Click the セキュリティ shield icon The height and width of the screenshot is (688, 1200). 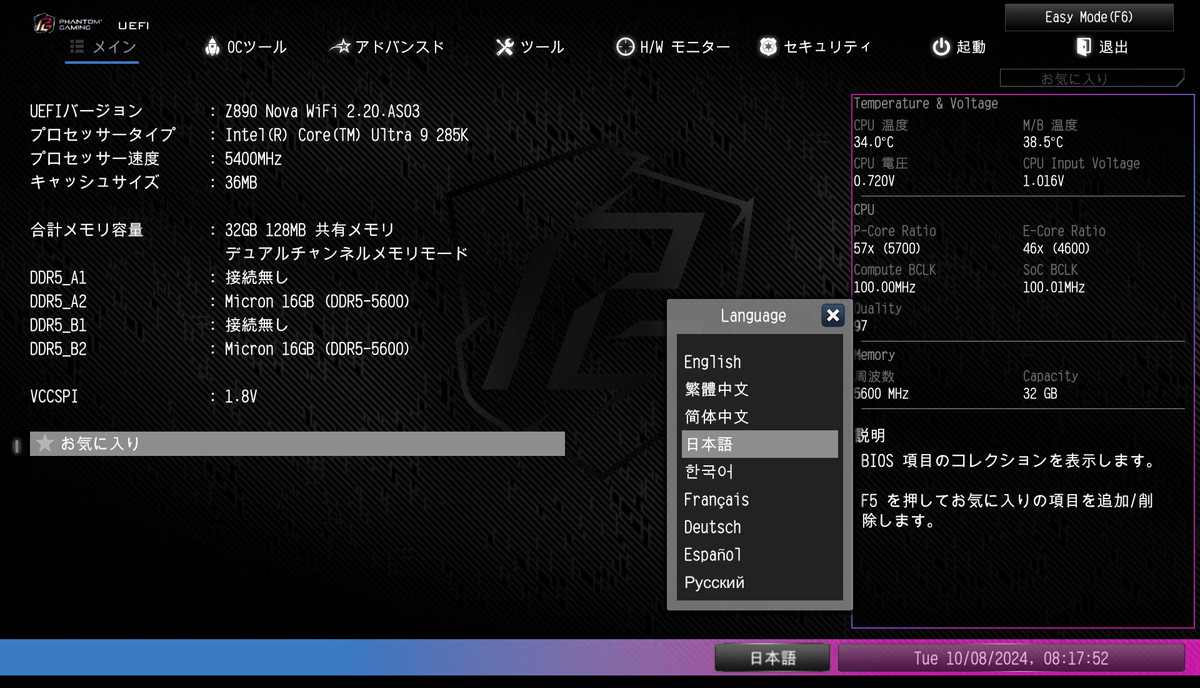point(768,47)
